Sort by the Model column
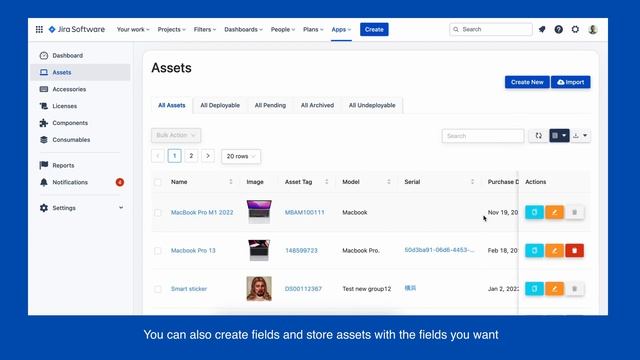Image resolution: width=640 pixels, height=360 pixels. [x=389, y=182]
